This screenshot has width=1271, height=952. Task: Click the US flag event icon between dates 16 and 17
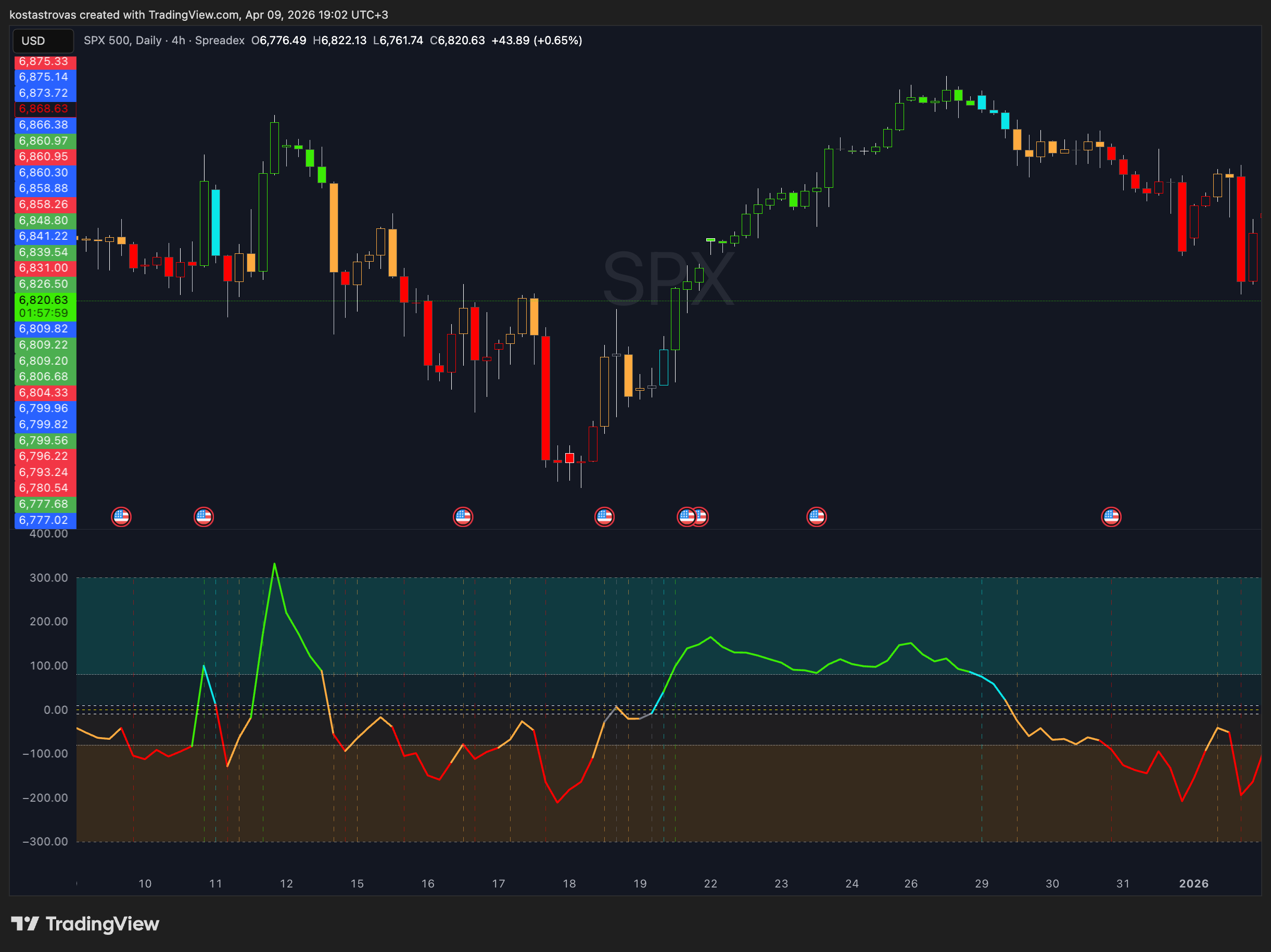463,517
